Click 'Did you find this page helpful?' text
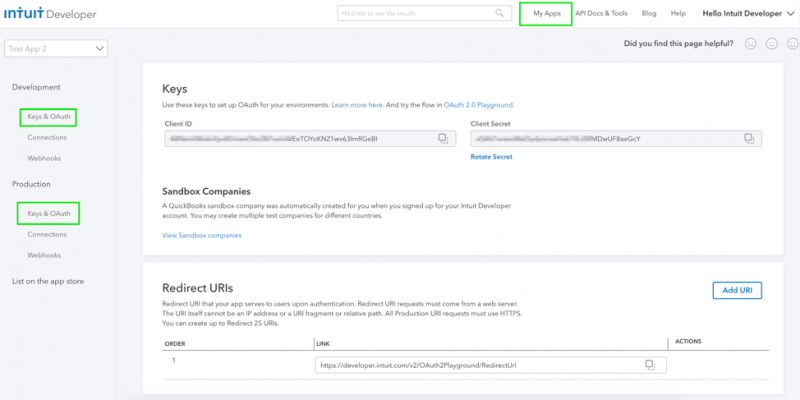This screenshot has height=400, width=800. pyautogui.click(x=679, y=44)
